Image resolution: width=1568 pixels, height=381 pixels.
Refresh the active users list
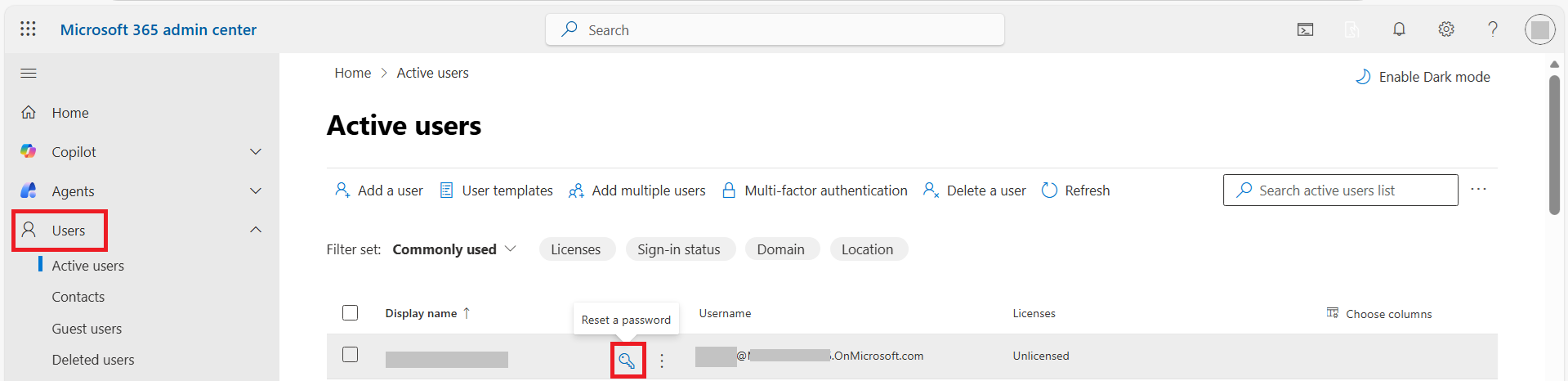pos(1076,190)
